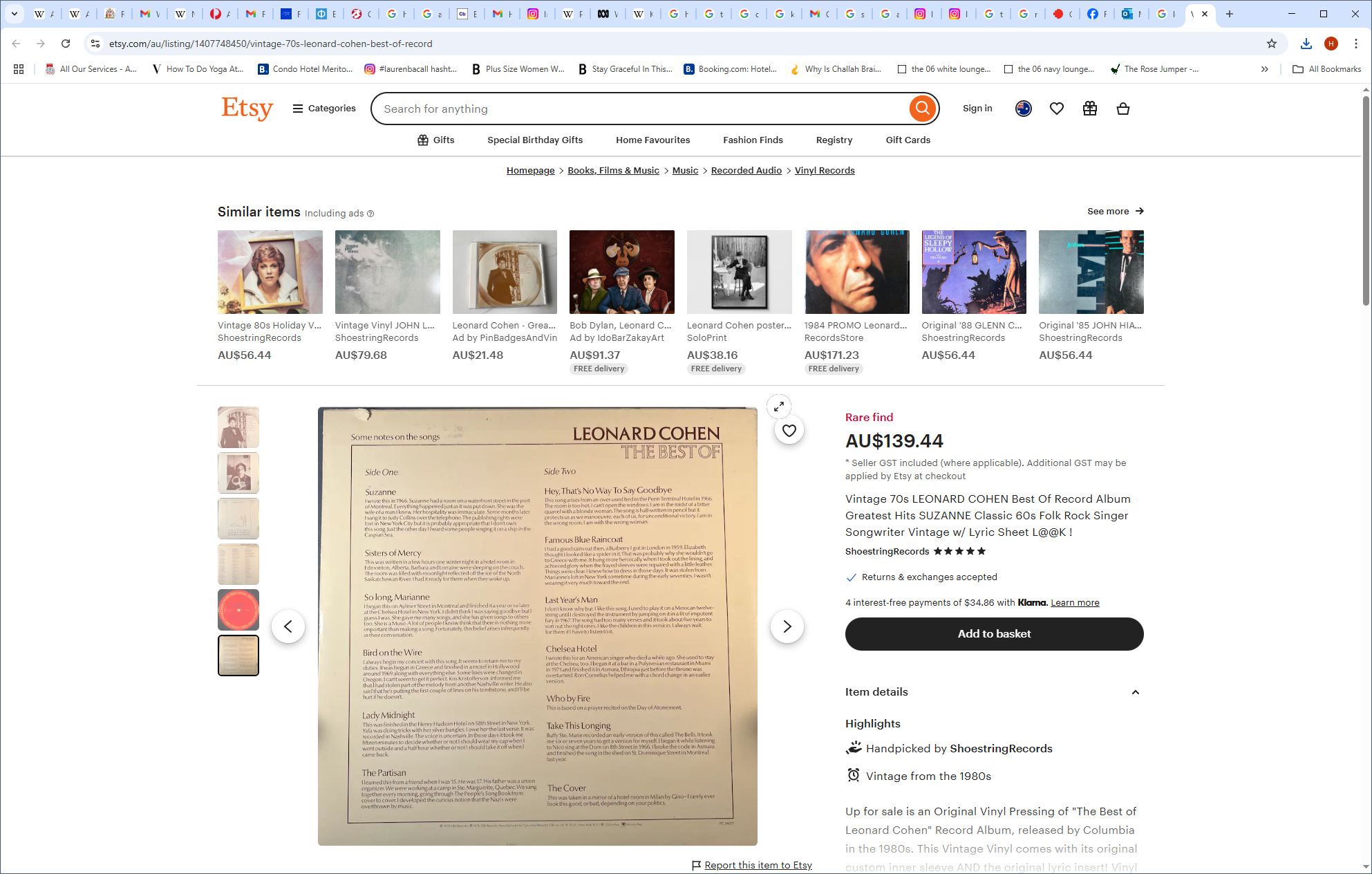1372x874 pixels.
Task: Show next listing image
Action: [787, 626]
